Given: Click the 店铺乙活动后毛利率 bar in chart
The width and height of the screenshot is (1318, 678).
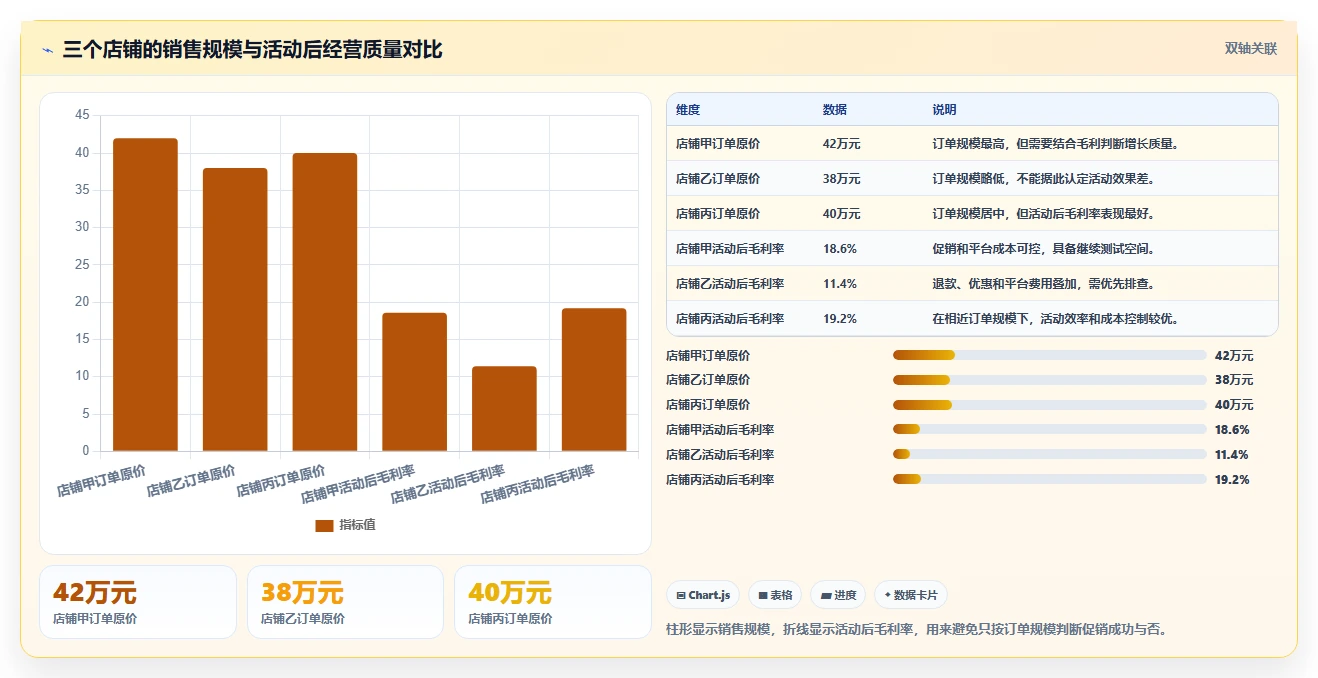Looking at the screenshot, I should click(504, 409).
